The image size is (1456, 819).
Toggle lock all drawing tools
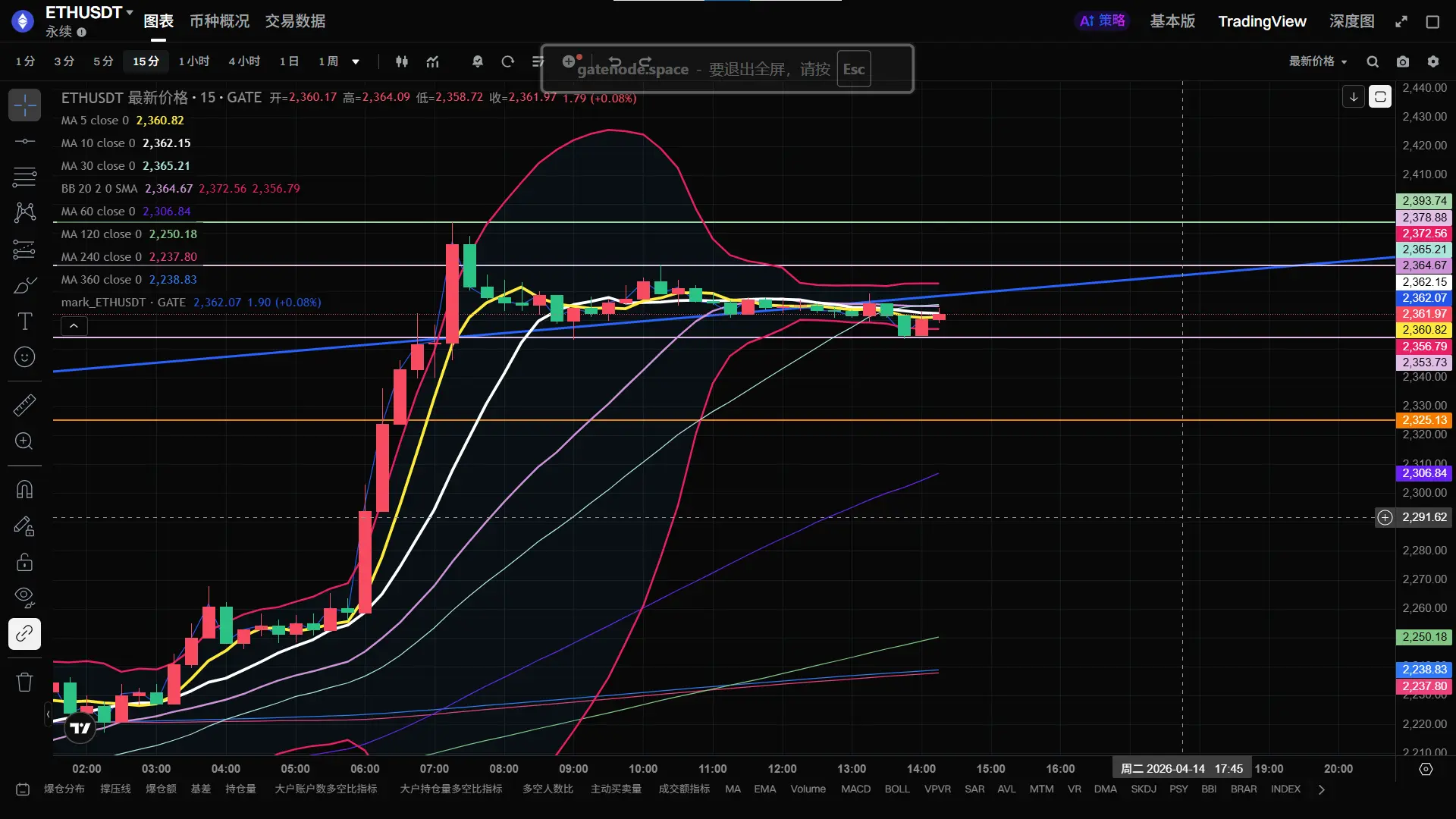click(x=24, y=562)
